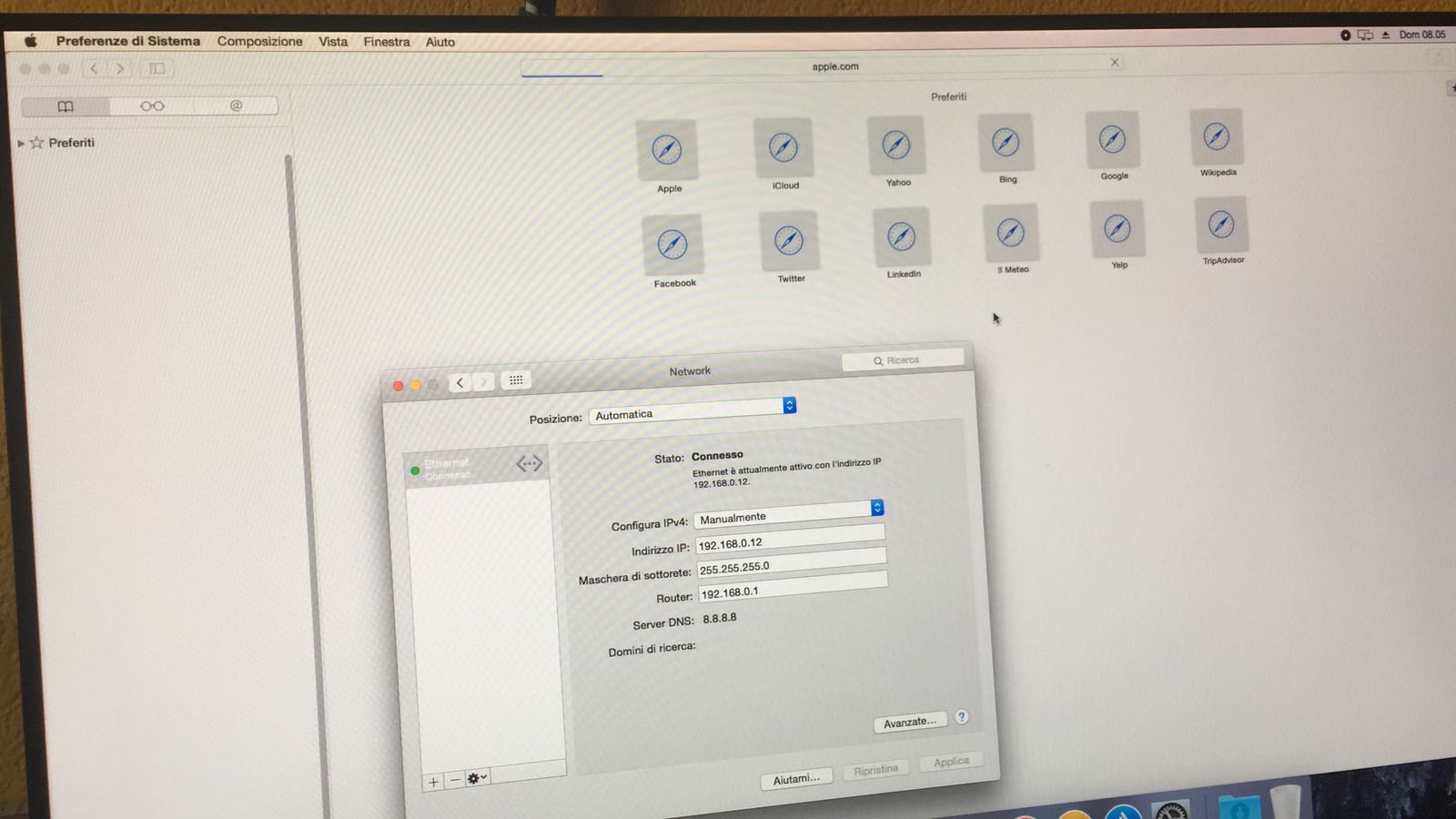Open System Preferences in the Dock
The width and height of the screenshot is (1456, 819).
(1170, 811)
